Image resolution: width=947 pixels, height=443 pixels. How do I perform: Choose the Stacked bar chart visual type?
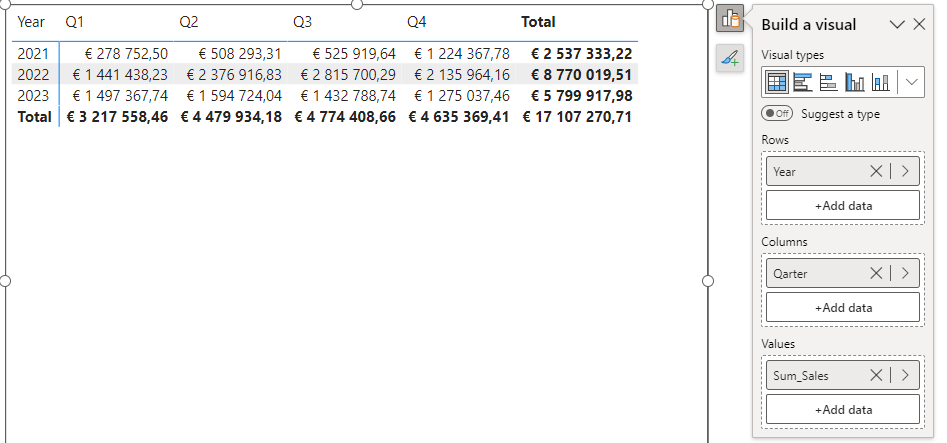click(x=803, y=82)
